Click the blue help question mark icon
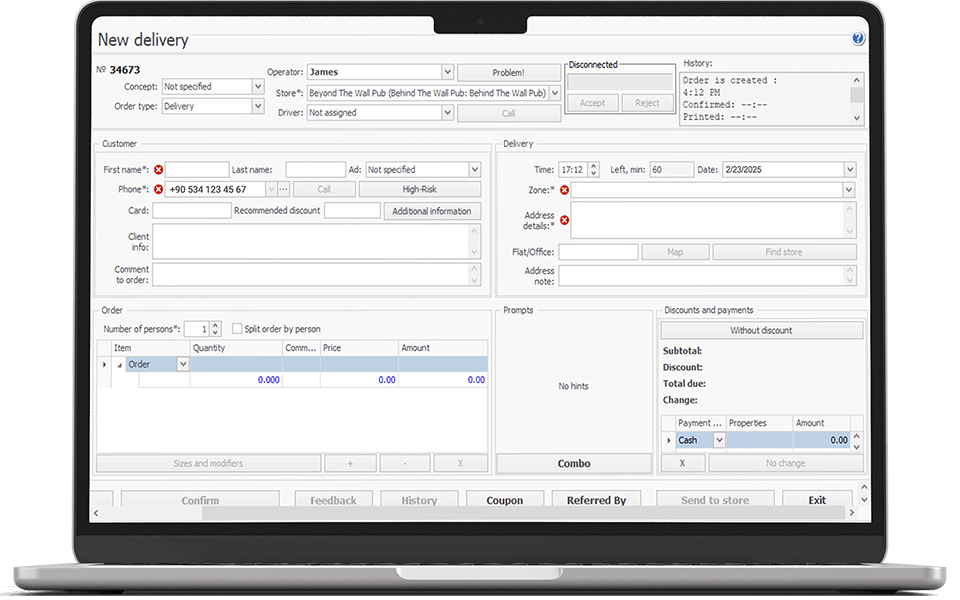Screen dimensions: 960x600 (857, 39)
